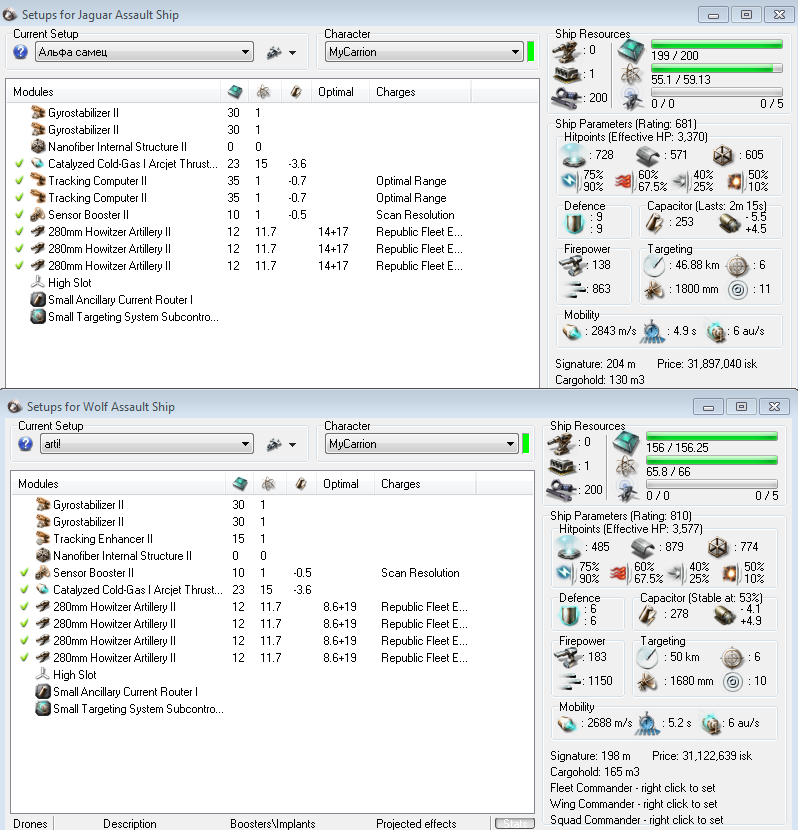The width and height of the screenshot is (798, 830).
Task: Click Jaguar turret firepower icon
Action: pyautogui.click(x=573, y=265)
